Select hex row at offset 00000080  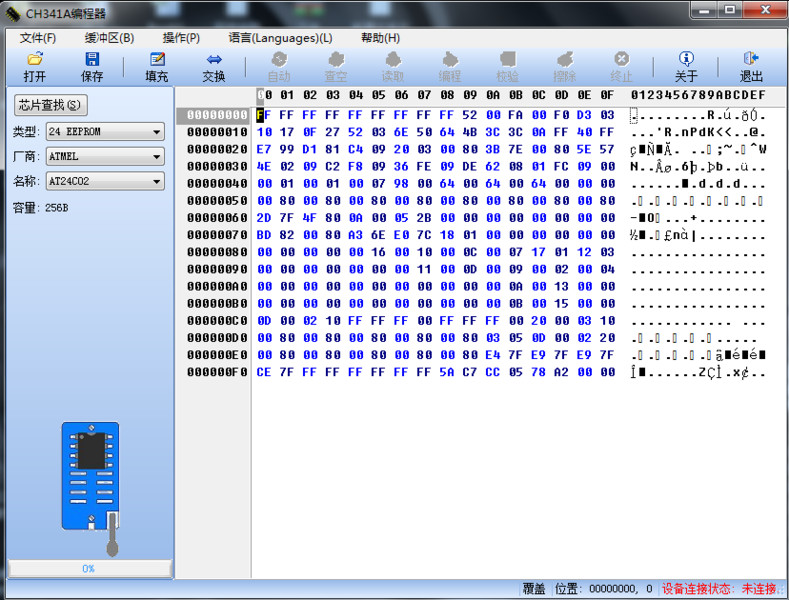[x=216, y=252]
